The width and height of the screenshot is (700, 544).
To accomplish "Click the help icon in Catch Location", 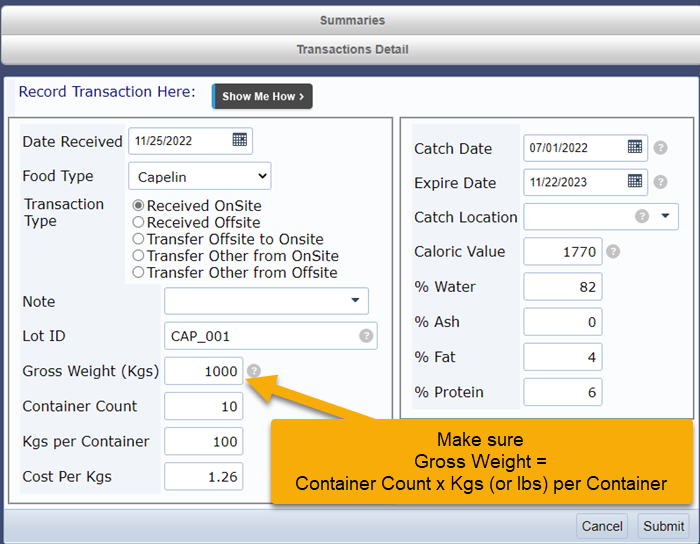I will 642,216.
